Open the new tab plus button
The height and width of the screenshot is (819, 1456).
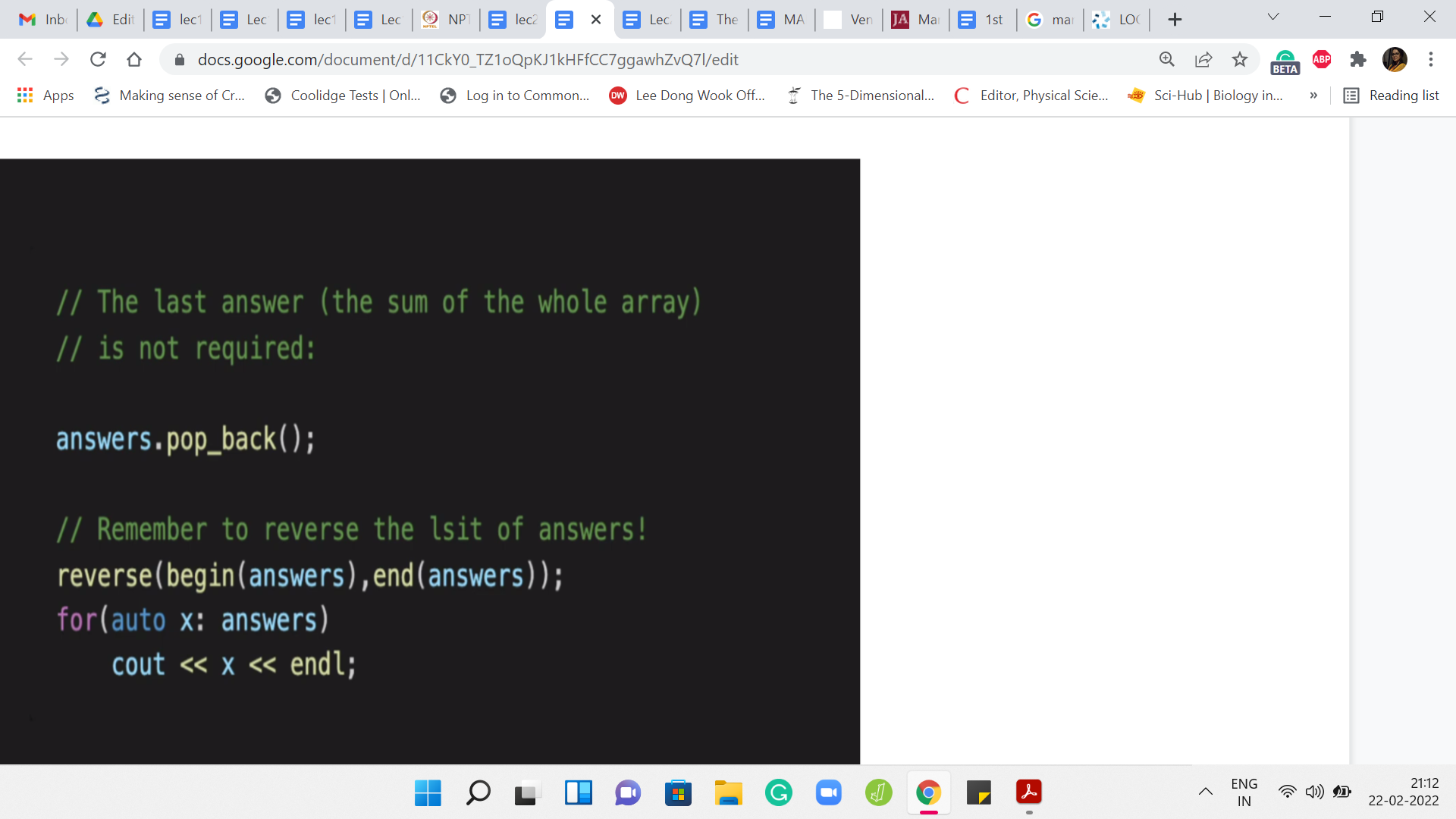[x=1175, y=20]
